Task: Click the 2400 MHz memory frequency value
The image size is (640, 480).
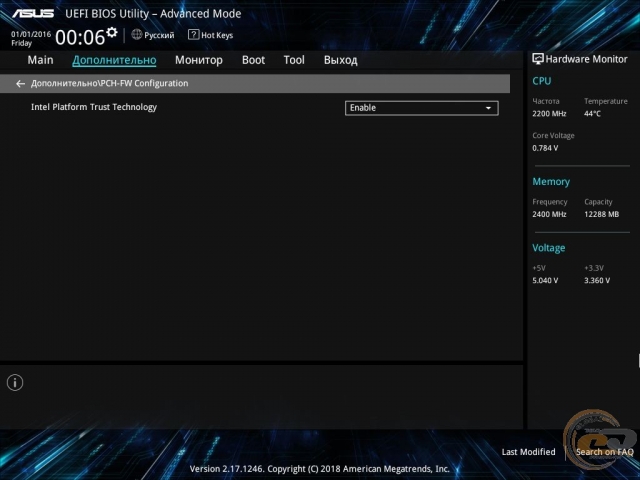Action: point(549,214)
